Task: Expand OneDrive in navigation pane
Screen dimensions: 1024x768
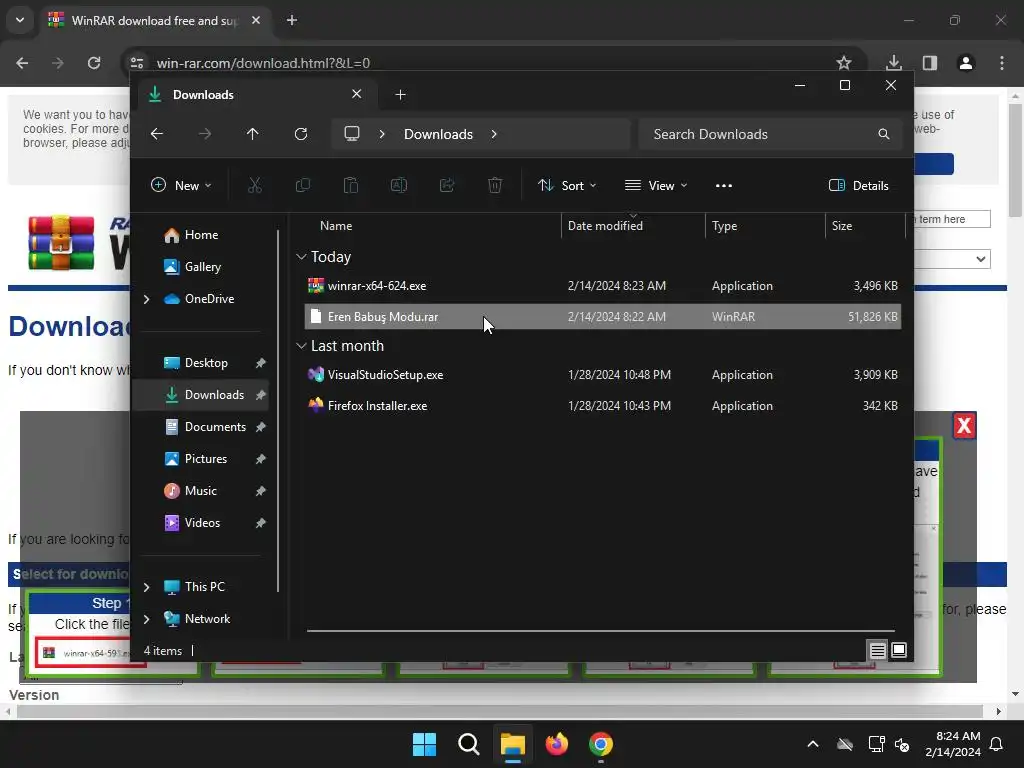Action: tap(146, 299)
